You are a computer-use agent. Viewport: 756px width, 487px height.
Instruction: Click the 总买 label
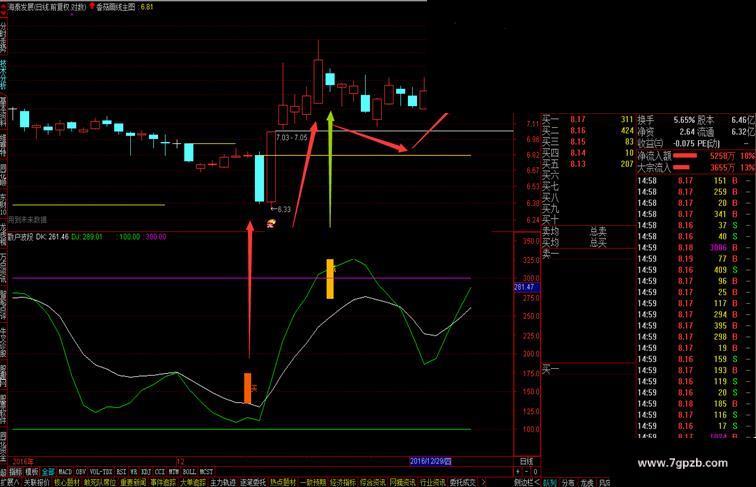click(x=598, y=243)
